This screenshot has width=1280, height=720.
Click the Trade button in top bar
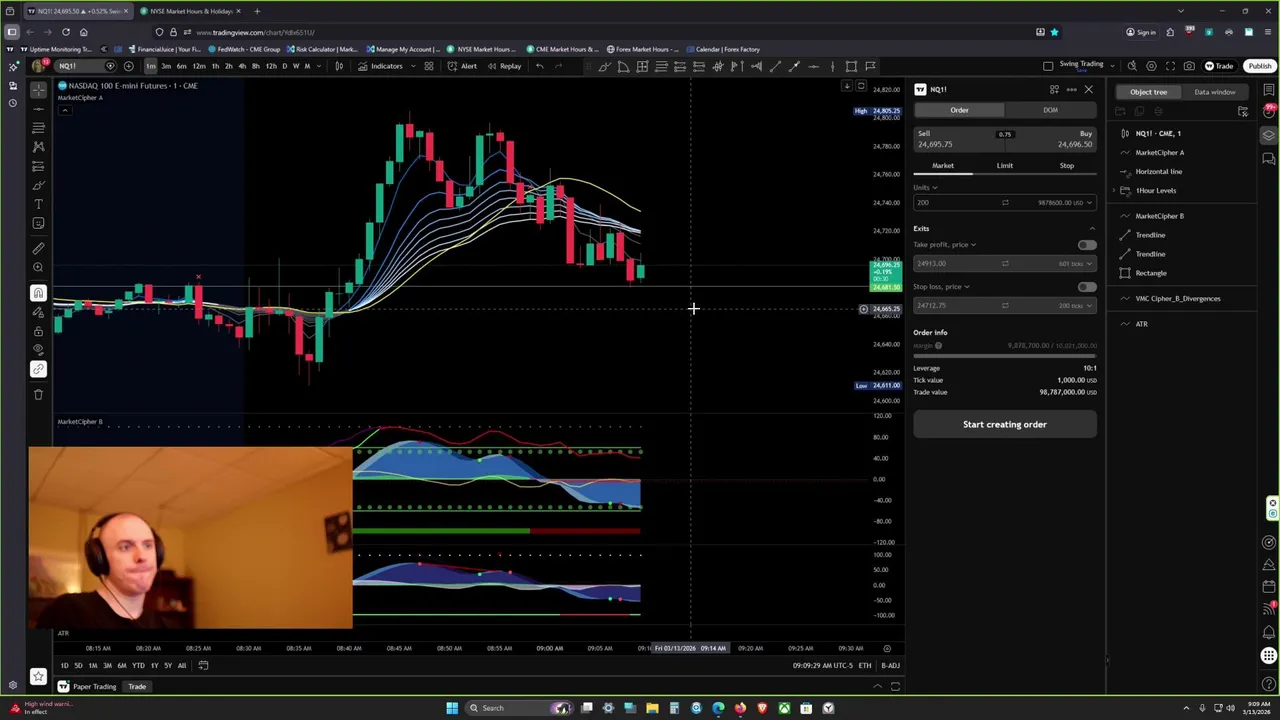click(x=1219, y=66)
